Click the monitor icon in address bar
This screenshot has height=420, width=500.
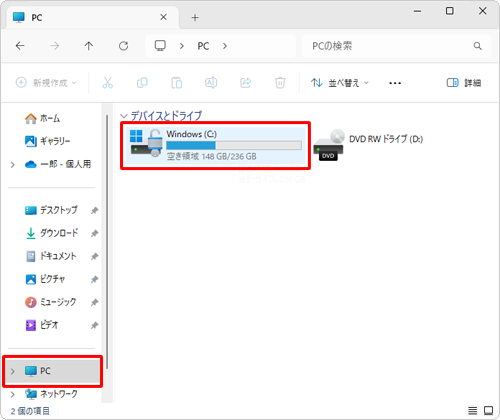[x=160, y=46]
